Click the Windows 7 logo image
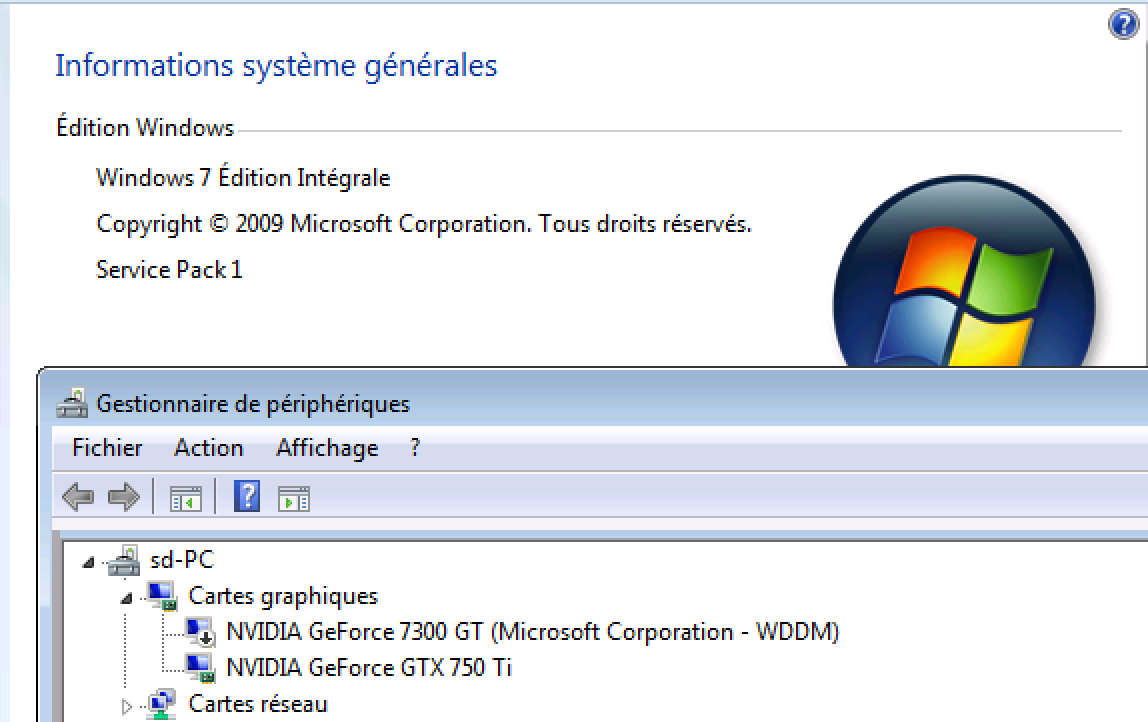Image resolution: width=1148 pixels, height=722 pixels. pyautogui.click(x=964, y=271)
